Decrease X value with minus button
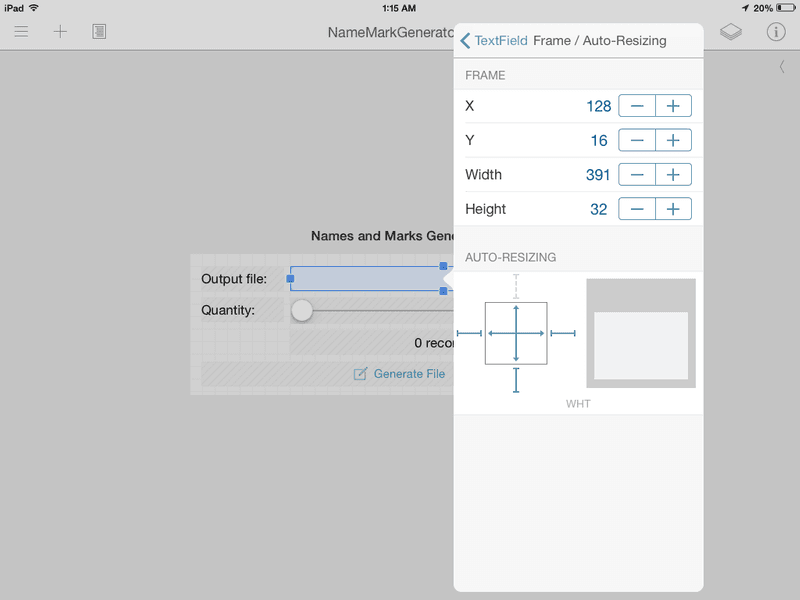 [637, 106]
